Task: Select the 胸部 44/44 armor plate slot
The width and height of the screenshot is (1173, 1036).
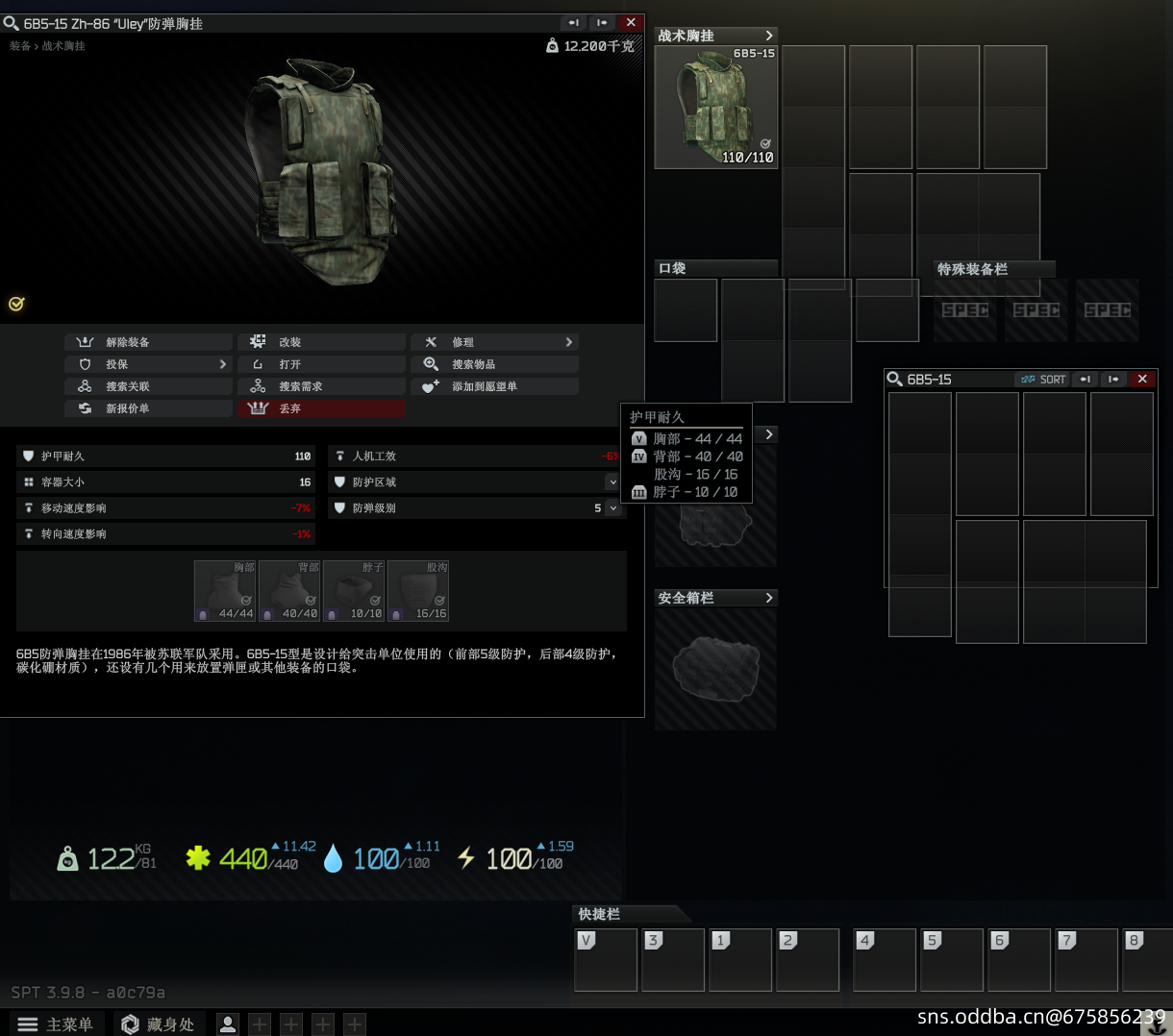Action: click(x=225, y=591)
